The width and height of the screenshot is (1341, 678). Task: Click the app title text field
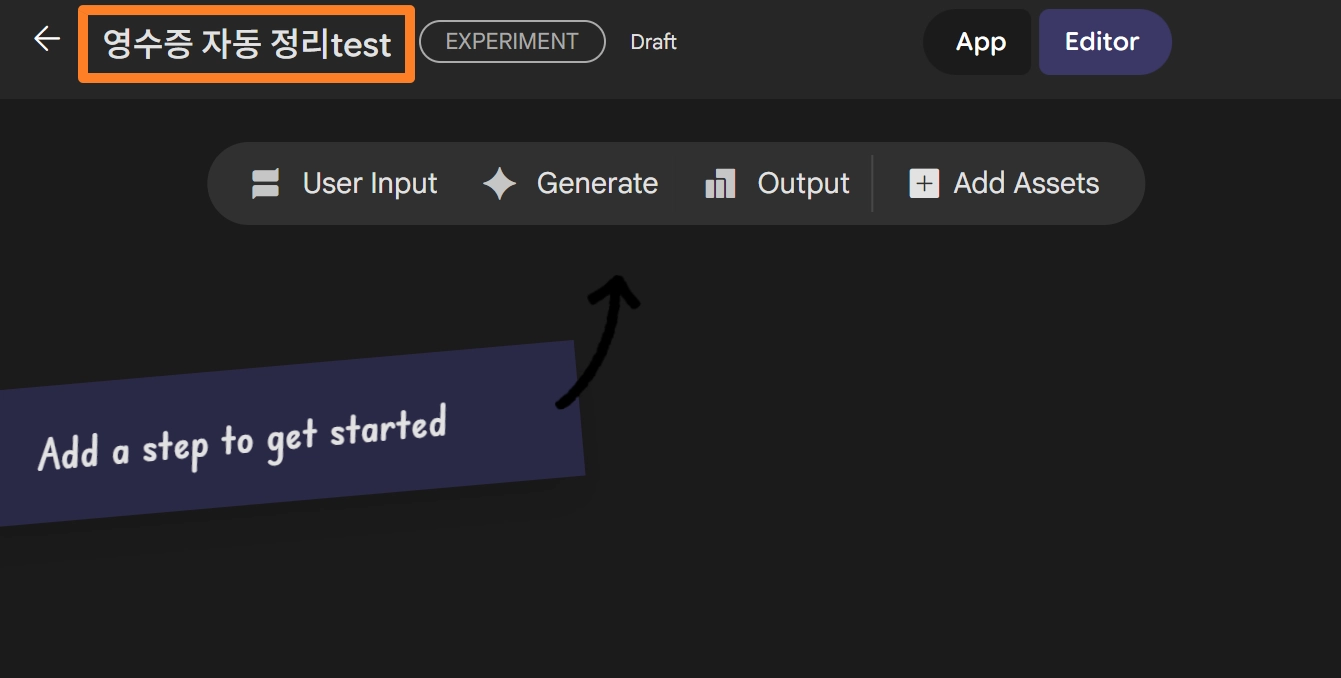246,44
